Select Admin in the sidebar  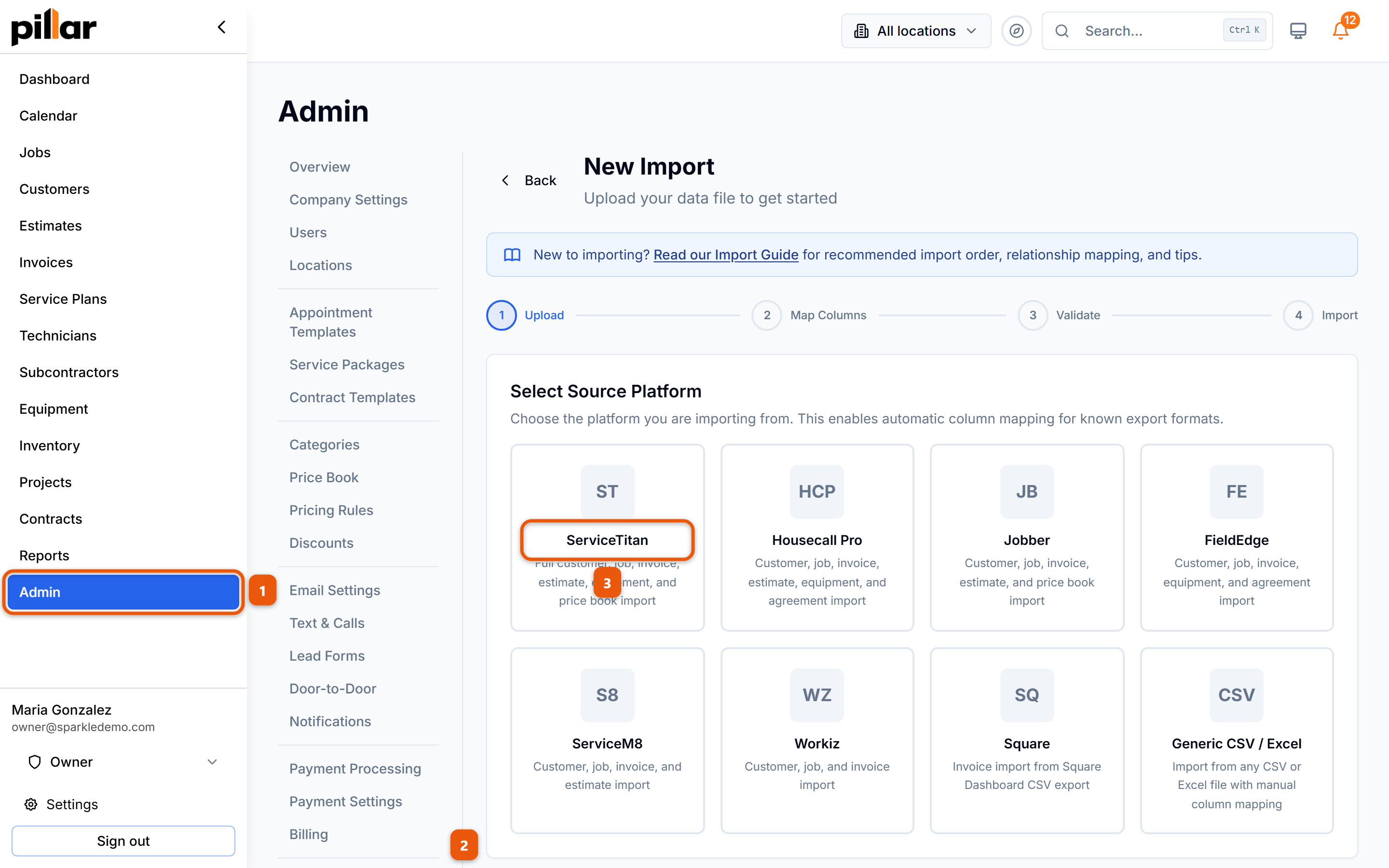click(123, 593)
